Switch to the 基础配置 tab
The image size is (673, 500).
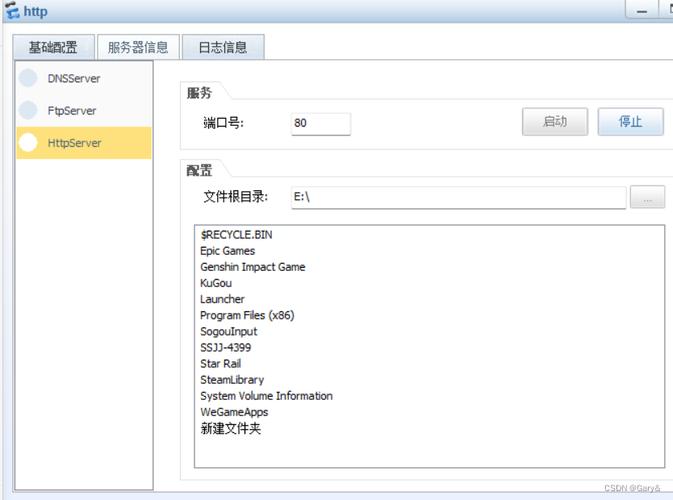53,47
